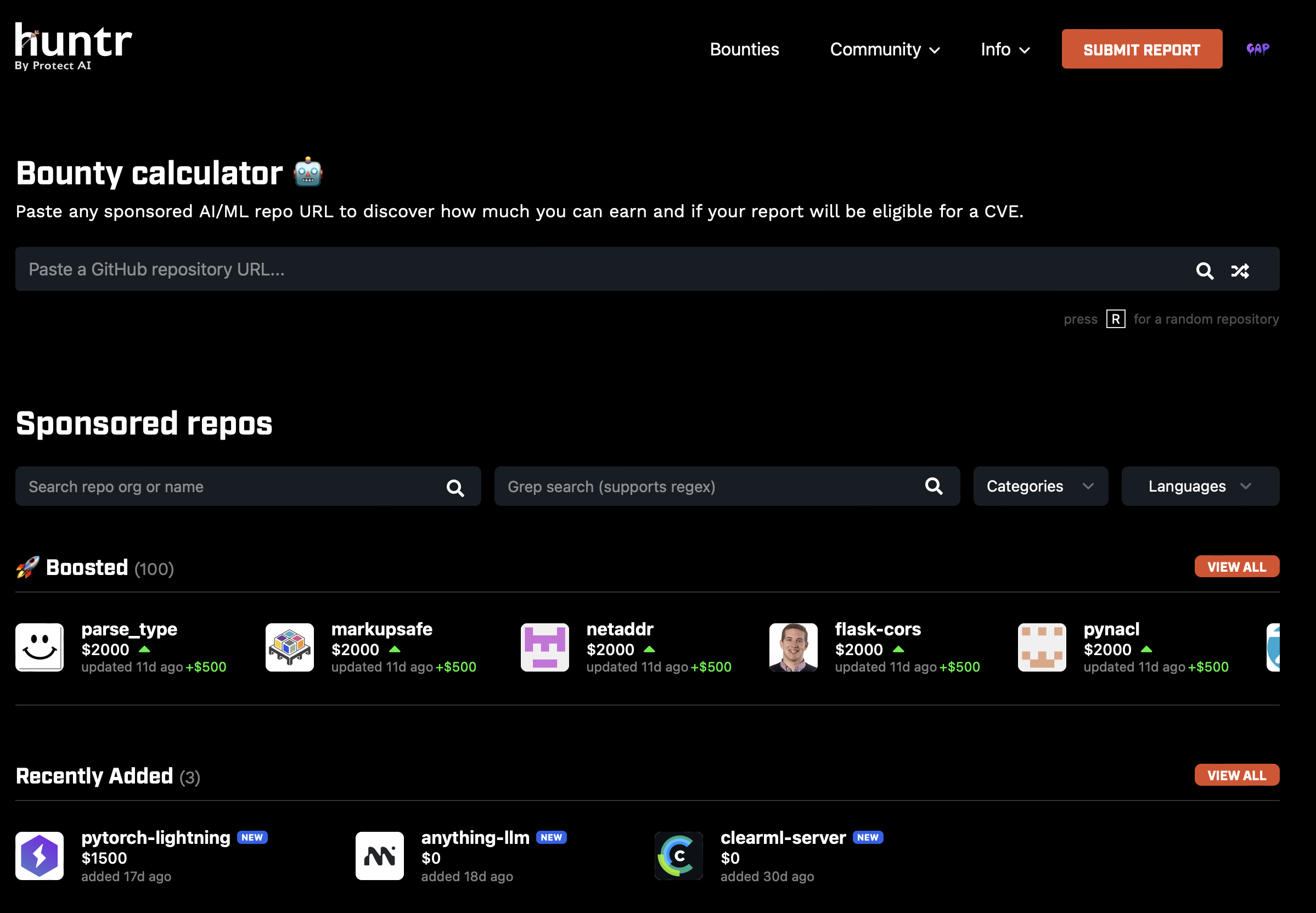Click the markupsafe repo icon
Viewport: 1316px width, 913px height.
click(290, 647)
